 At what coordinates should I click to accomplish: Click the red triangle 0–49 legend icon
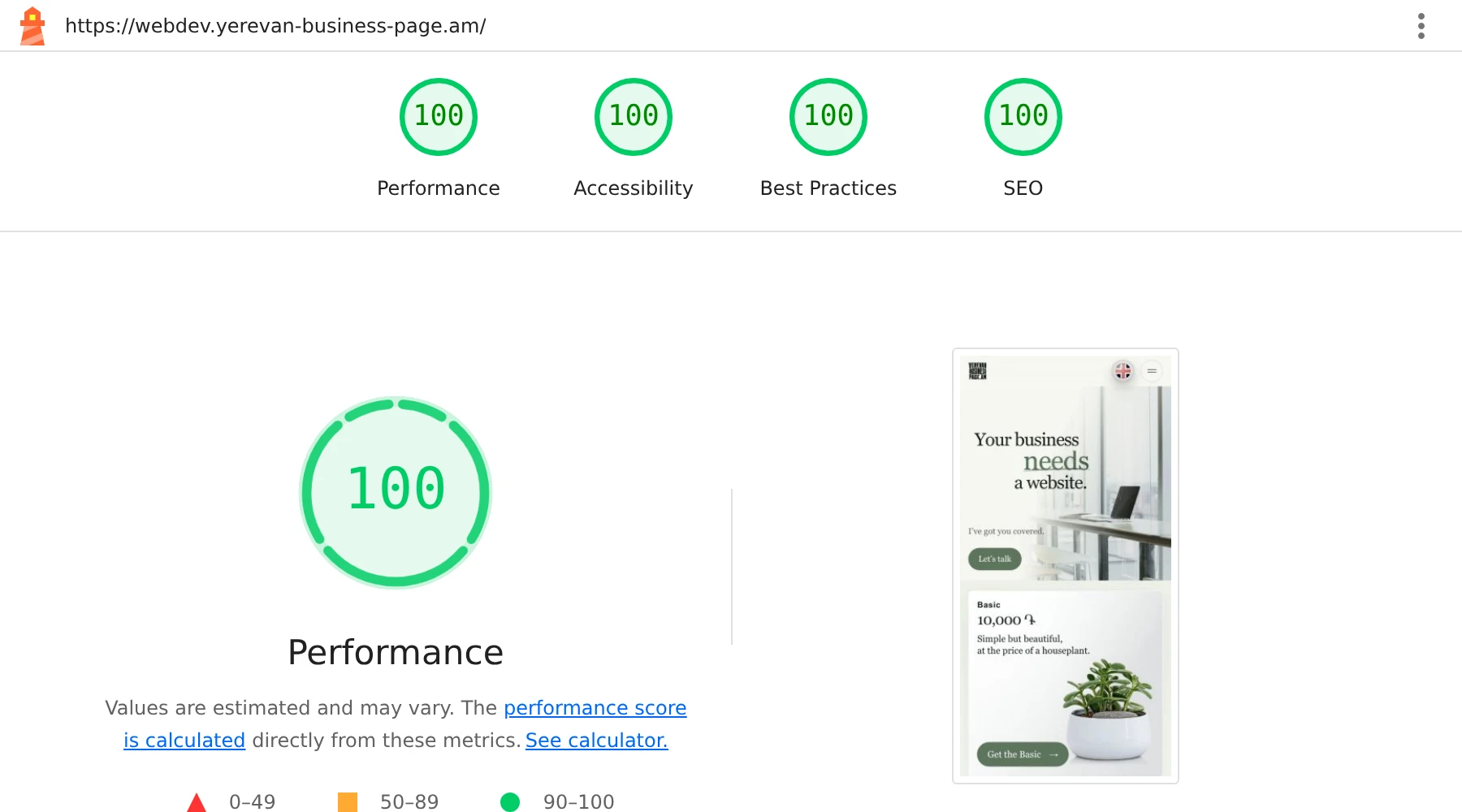click(x=197, y=803)
